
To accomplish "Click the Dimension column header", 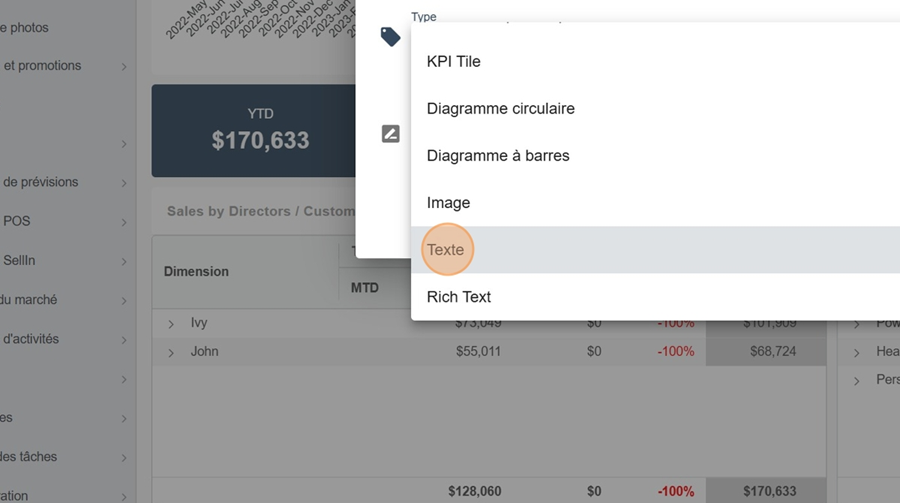I will [196, 271].
